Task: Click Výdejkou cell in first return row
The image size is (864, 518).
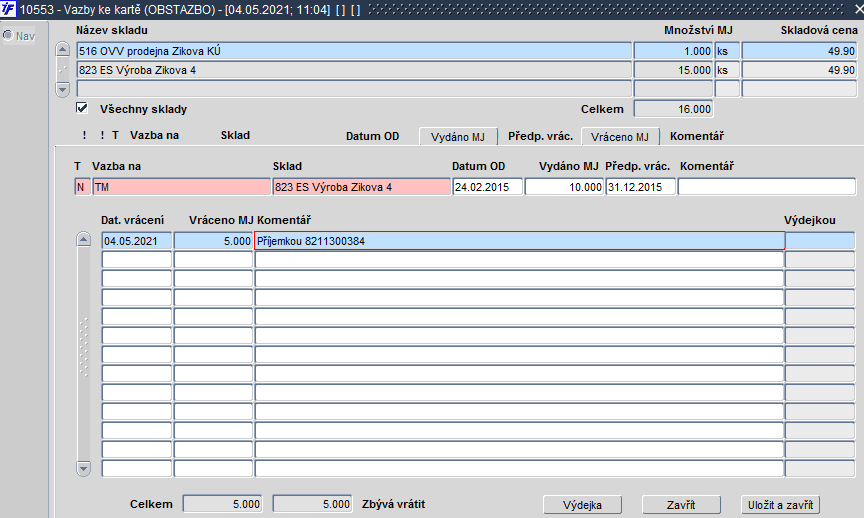Action: (820, 241)
